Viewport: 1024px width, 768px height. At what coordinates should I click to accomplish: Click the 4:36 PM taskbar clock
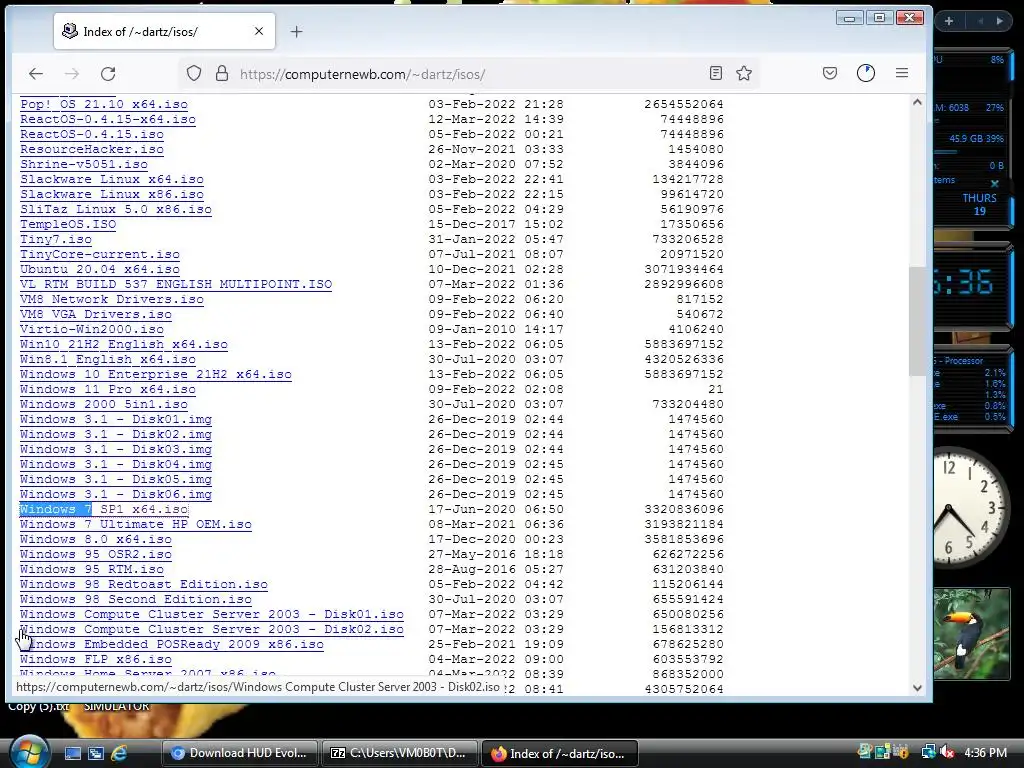click(985, 752)
